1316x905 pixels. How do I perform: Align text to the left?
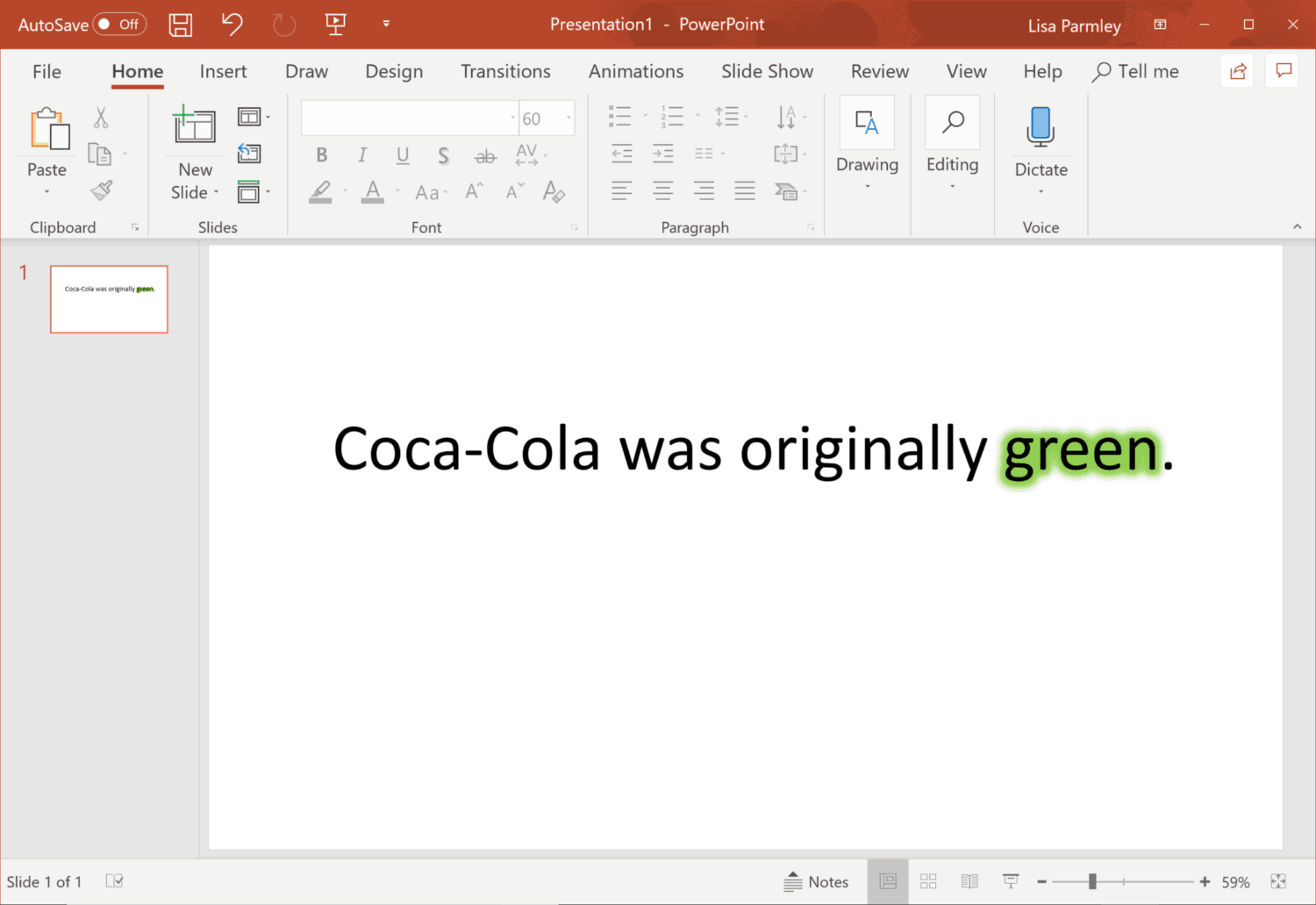621,190
